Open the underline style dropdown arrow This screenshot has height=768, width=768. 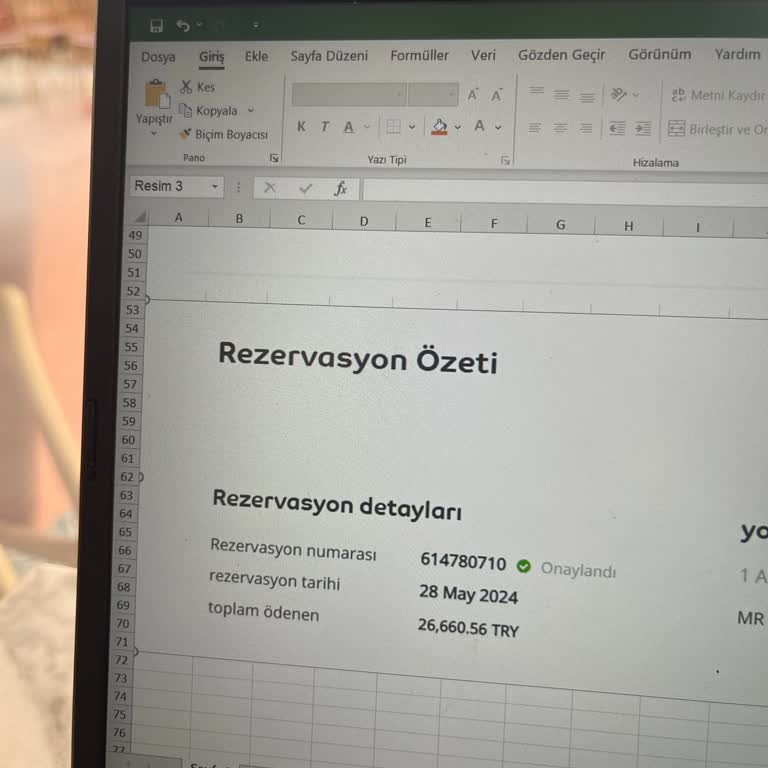click(367, 127)
